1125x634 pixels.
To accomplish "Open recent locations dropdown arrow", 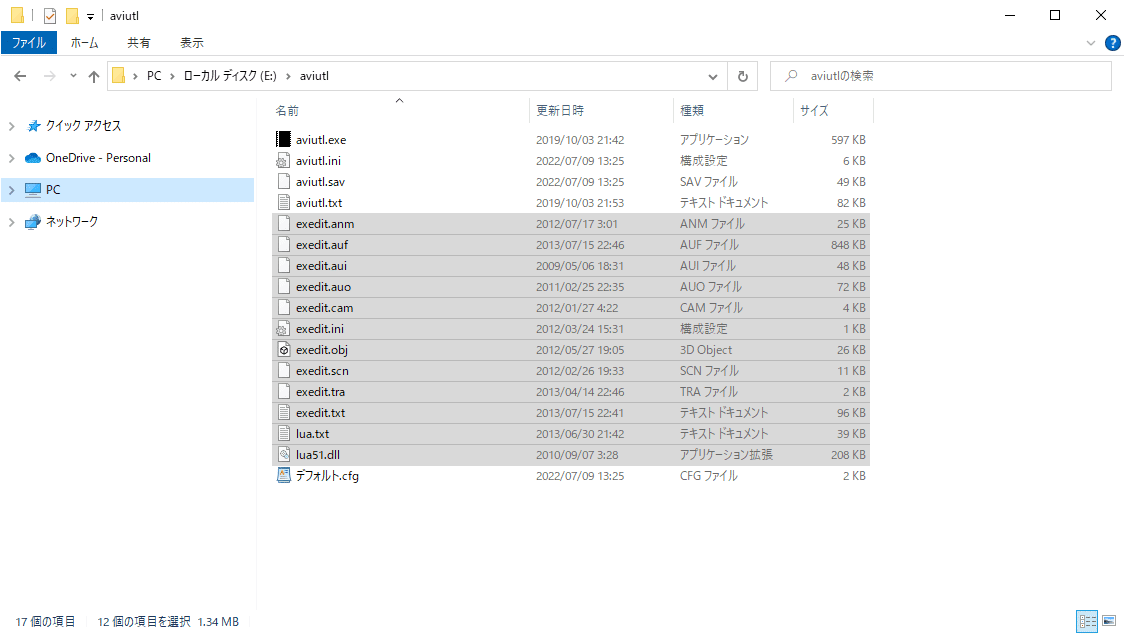I will pos(73,76).
